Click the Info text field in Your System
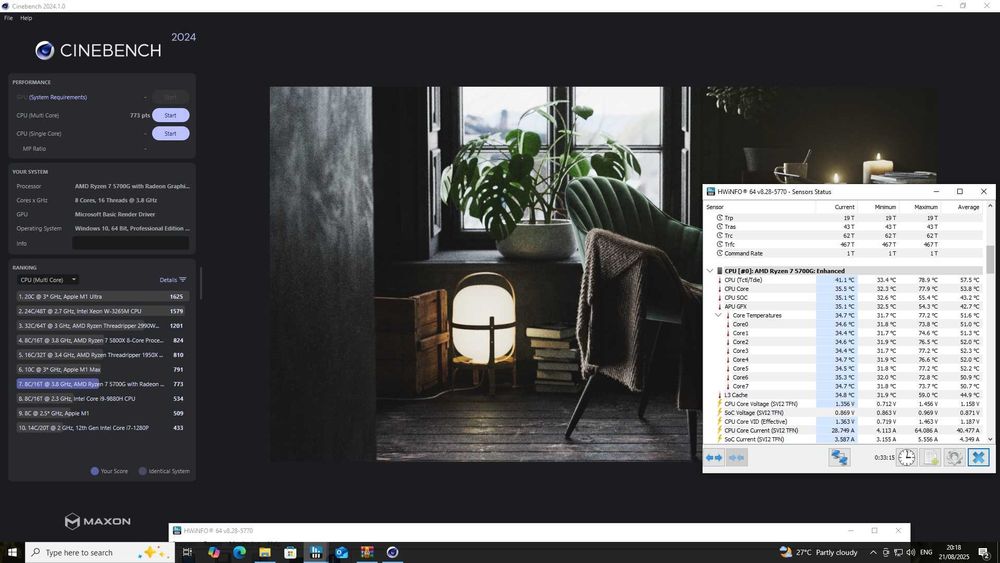 click(x=131, y=243)
